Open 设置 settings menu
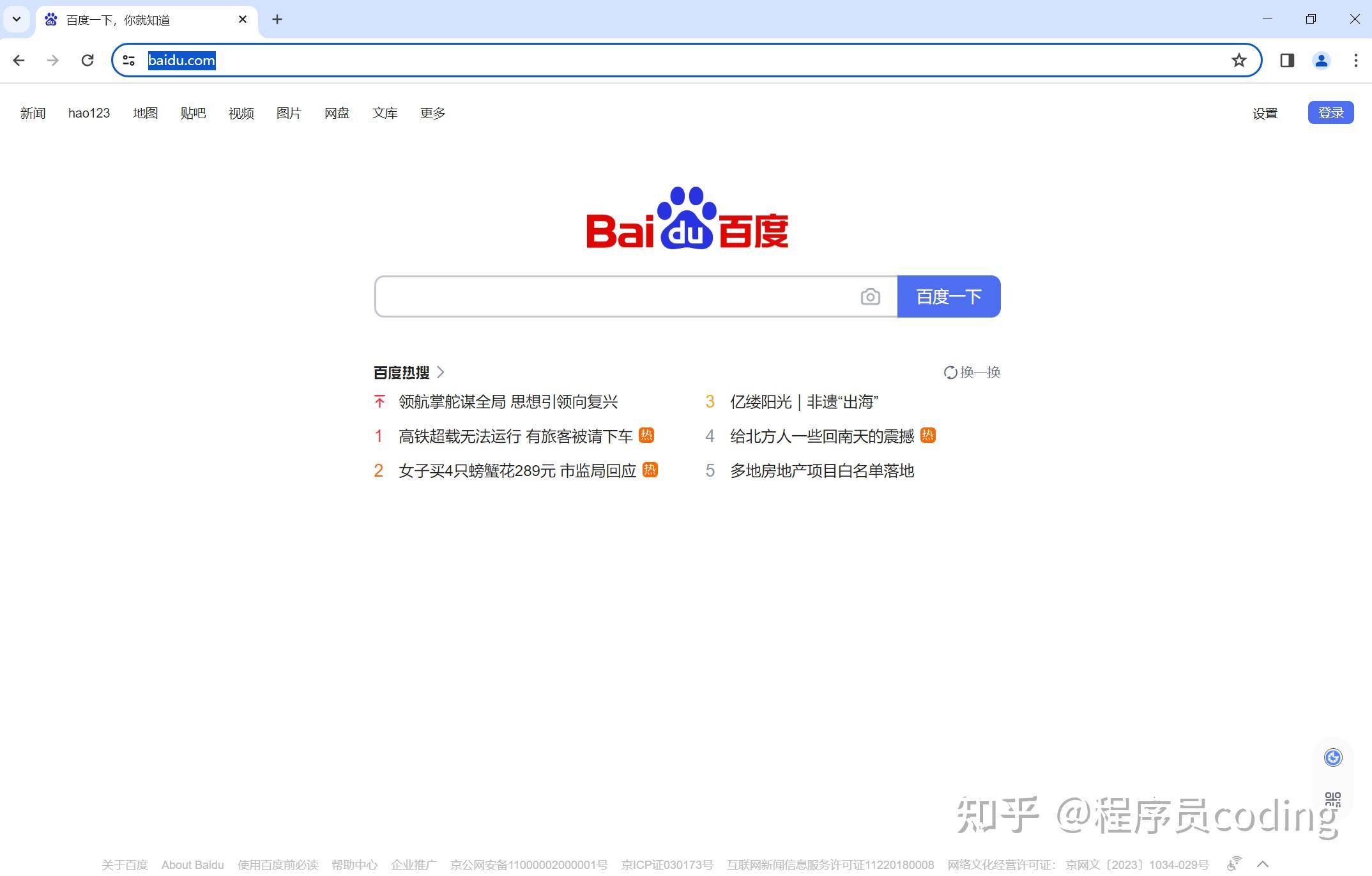 point(1265,113)
